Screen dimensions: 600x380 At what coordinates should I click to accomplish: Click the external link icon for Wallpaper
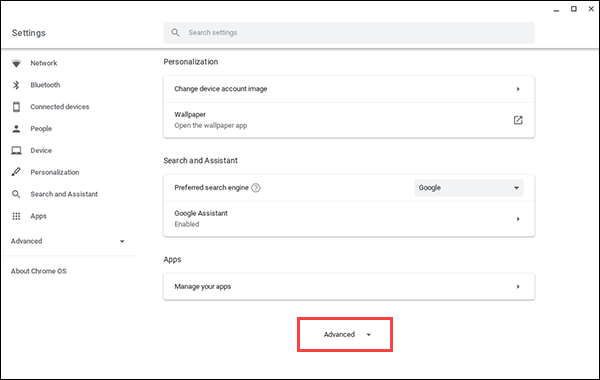coord(518,120)
